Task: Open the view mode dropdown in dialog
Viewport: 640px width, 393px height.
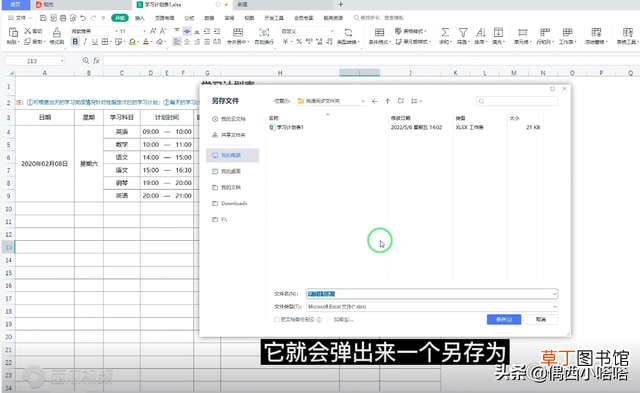Action: coord(416,101)
